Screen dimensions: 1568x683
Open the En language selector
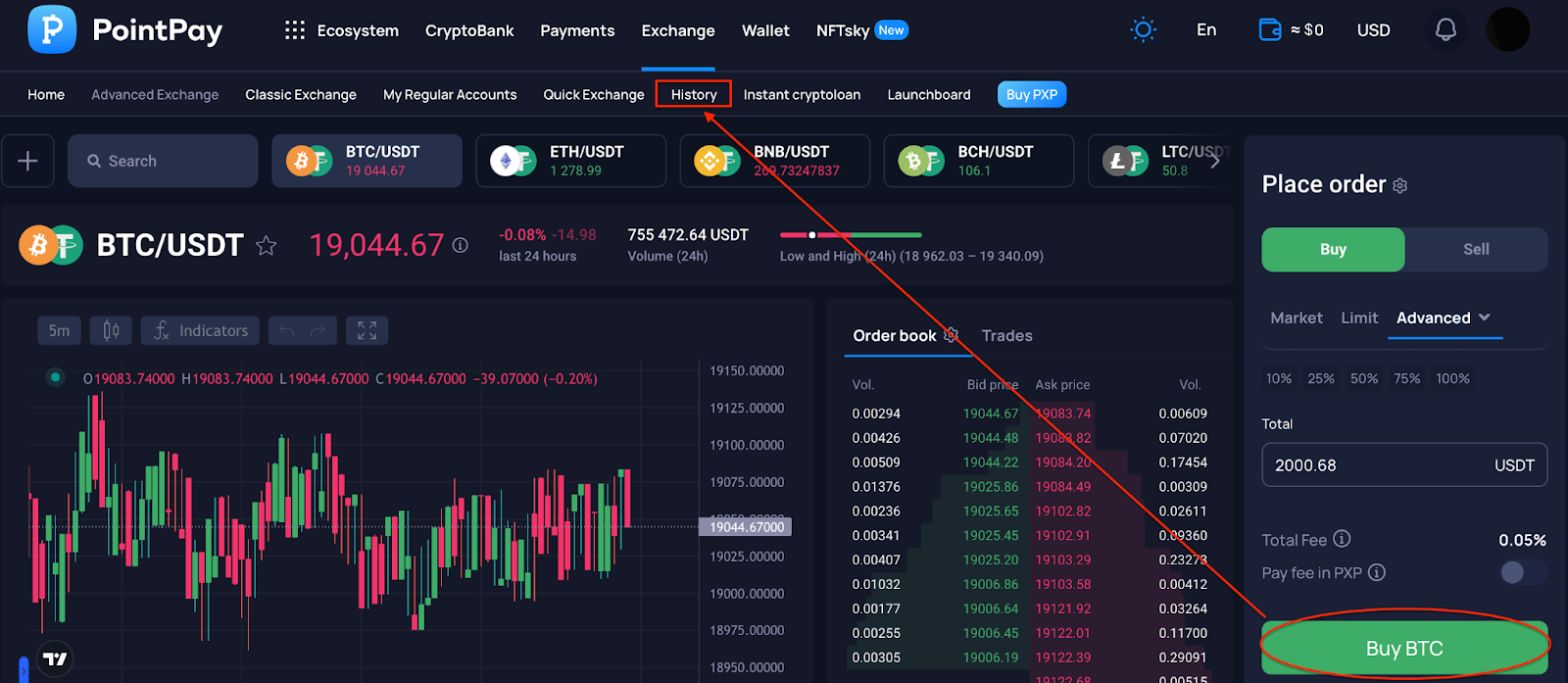tap(1206, 30)
